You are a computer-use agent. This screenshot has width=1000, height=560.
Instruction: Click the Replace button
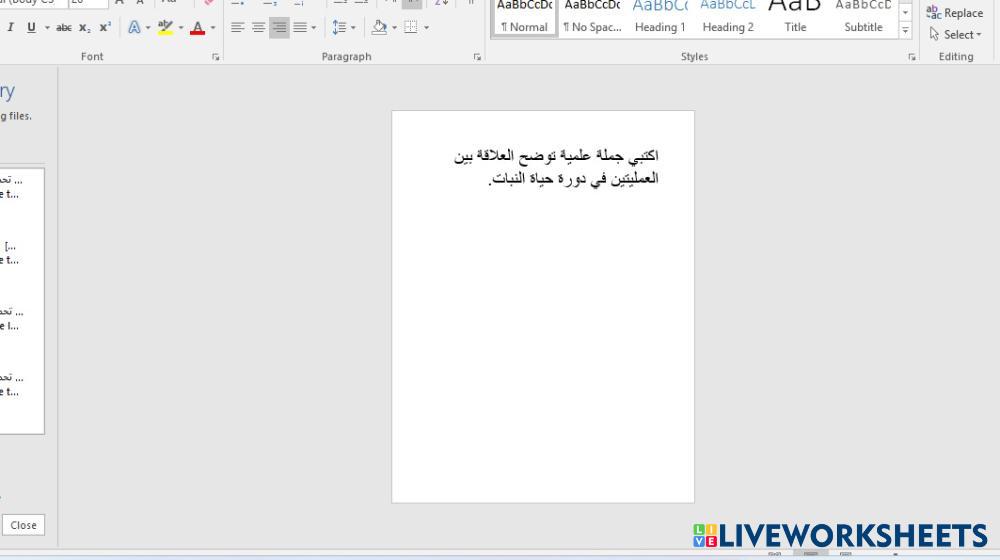coord(955,13)
